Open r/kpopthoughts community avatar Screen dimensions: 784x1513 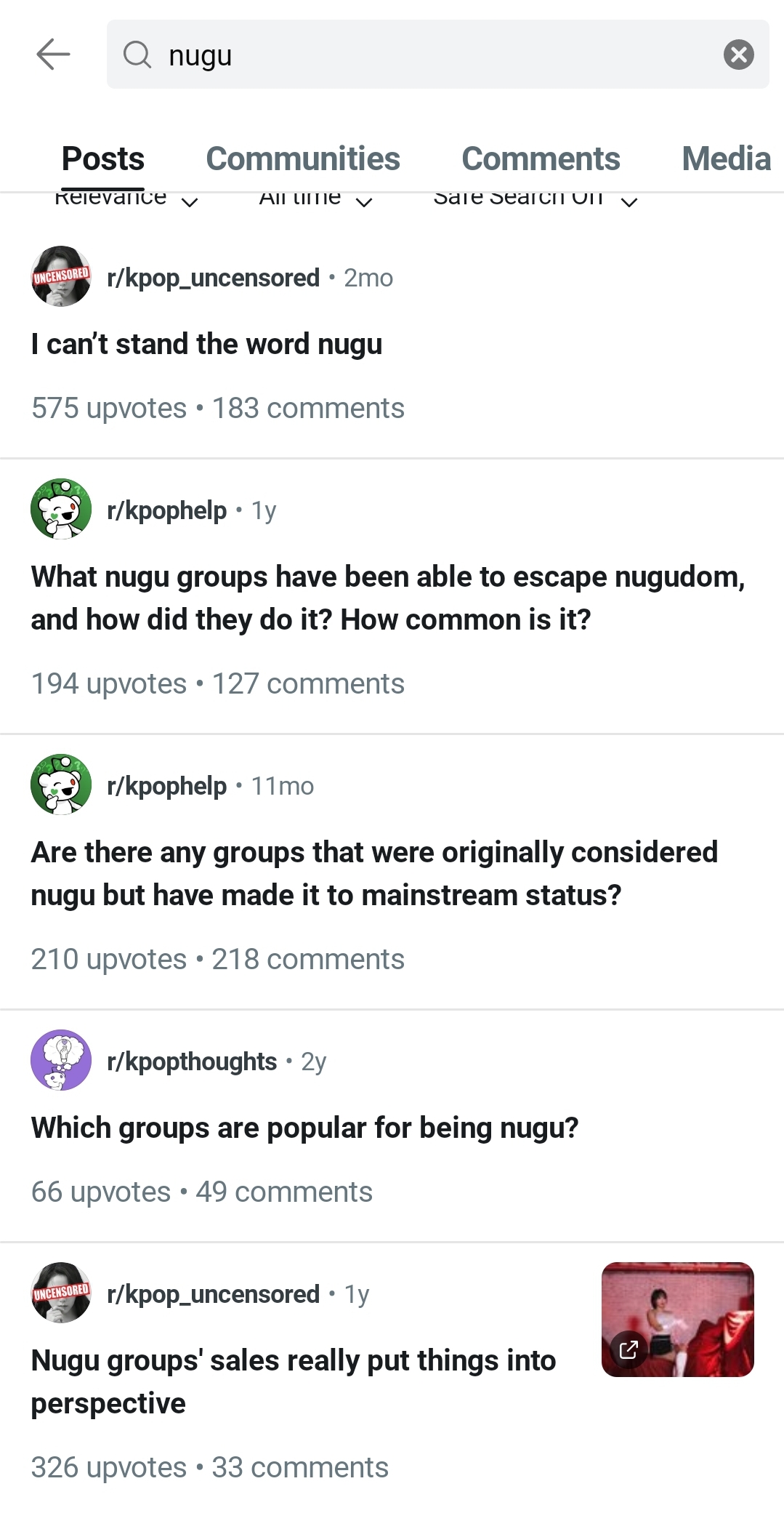(x=61, y=1060)
